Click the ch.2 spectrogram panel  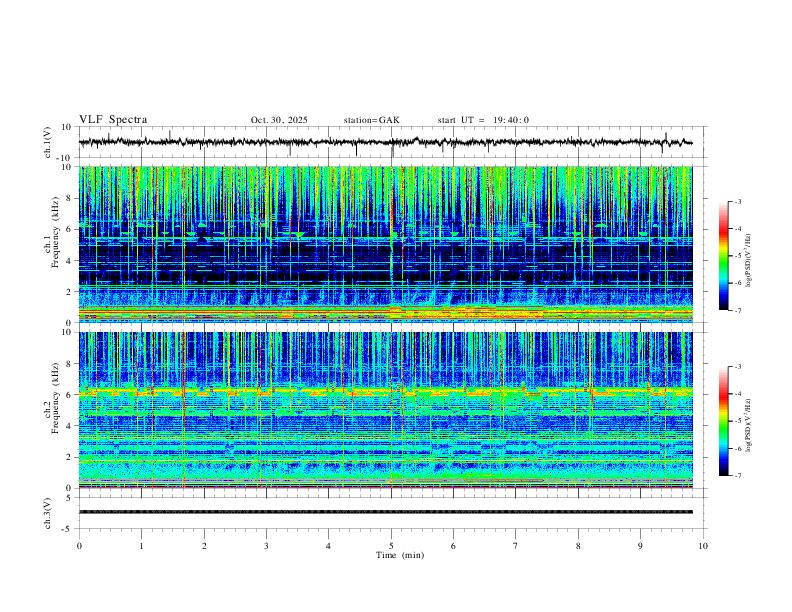tap(385, 410)
